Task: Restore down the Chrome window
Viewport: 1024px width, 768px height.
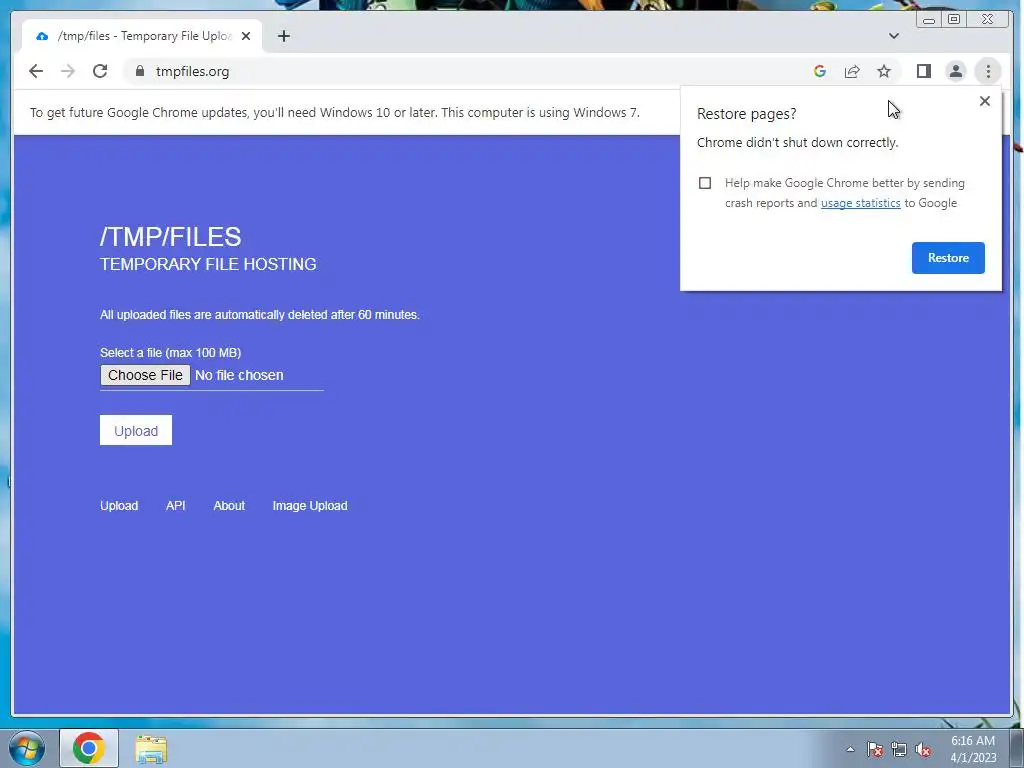Action: click(x=954, y=20)
